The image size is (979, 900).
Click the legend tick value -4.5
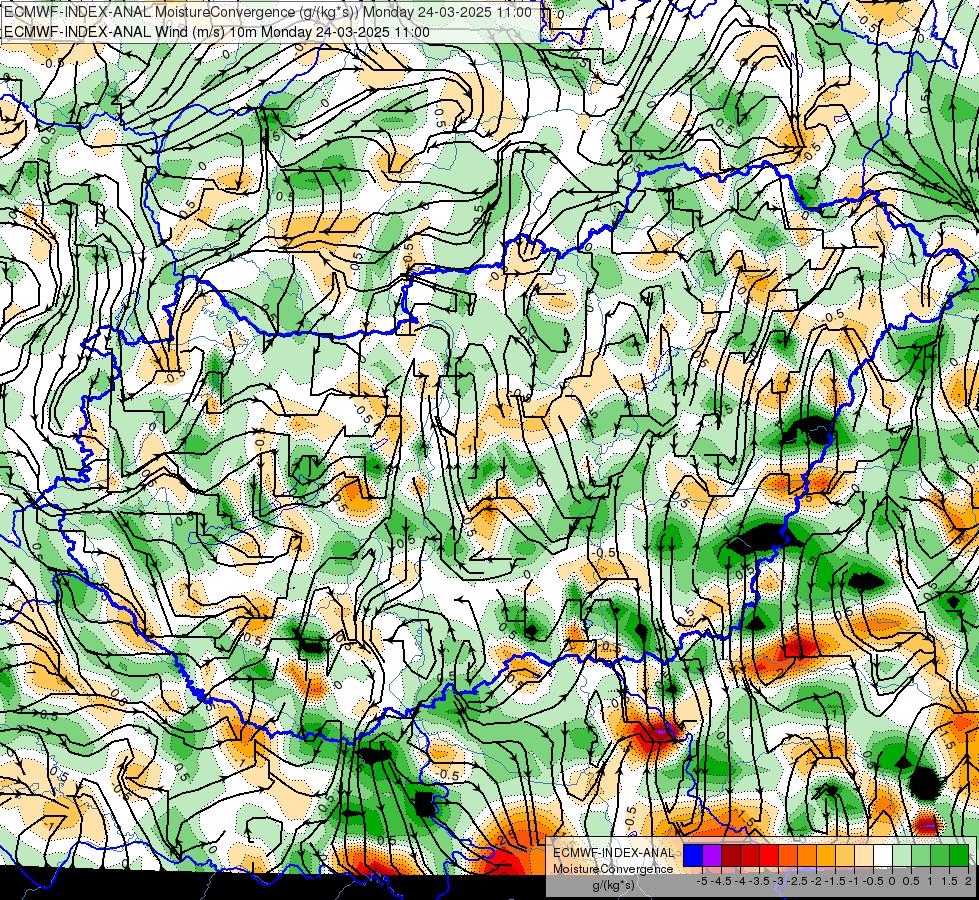[721, 881]
